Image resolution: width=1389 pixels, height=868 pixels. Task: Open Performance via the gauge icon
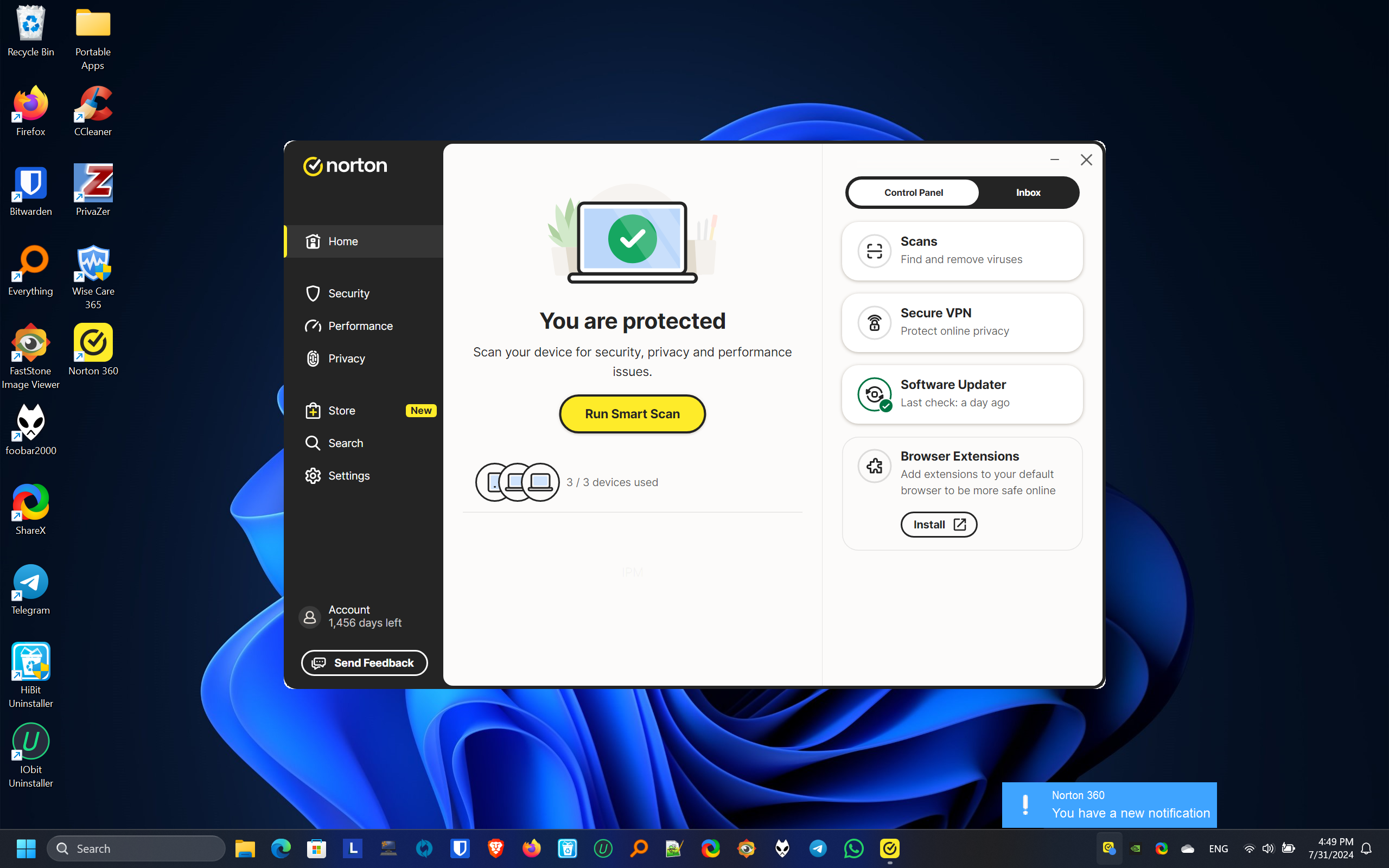(x=313, y=326)
